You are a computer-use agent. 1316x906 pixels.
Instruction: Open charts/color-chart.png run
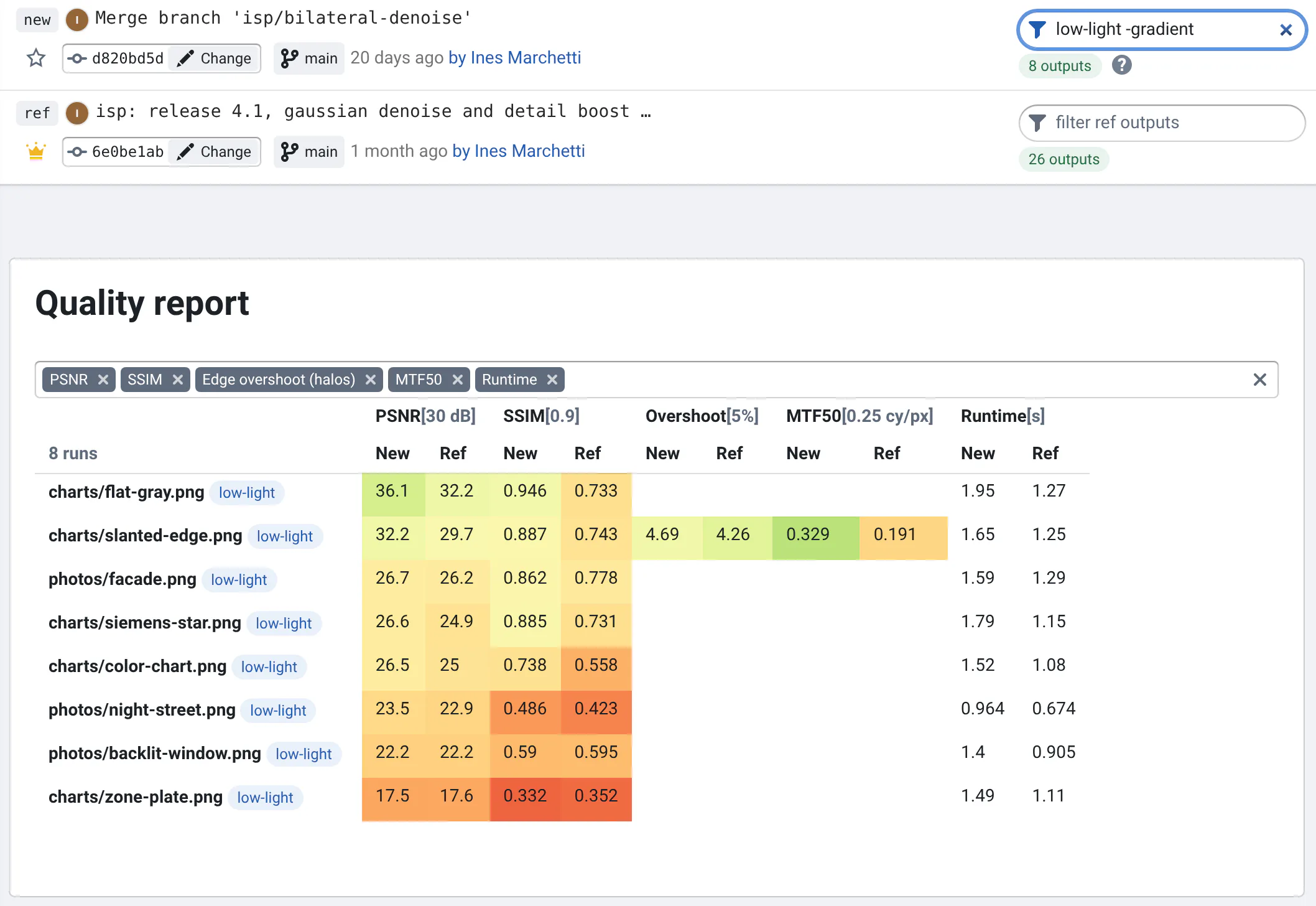(137, 666)
